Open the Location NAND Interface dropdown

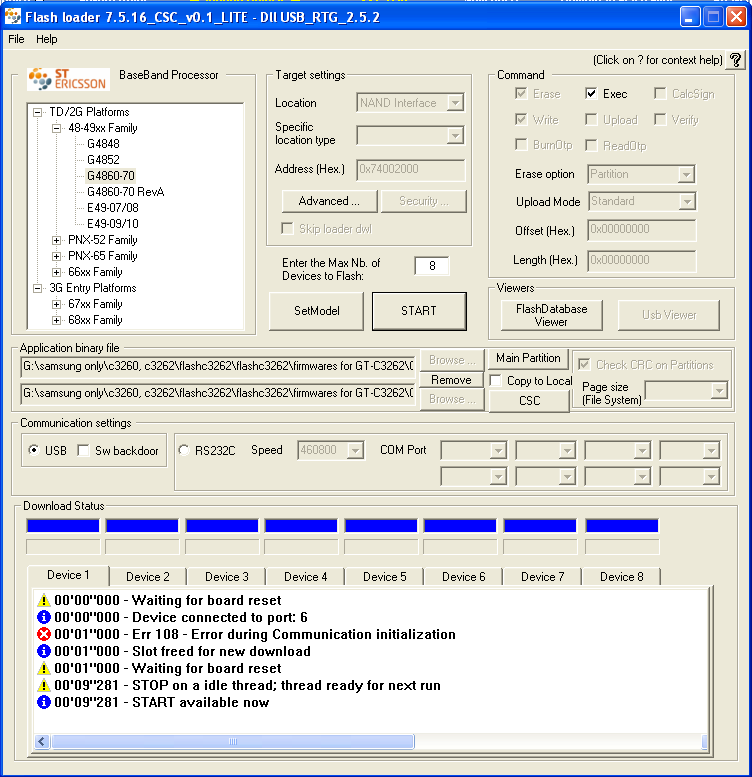[x=455, y=103]
